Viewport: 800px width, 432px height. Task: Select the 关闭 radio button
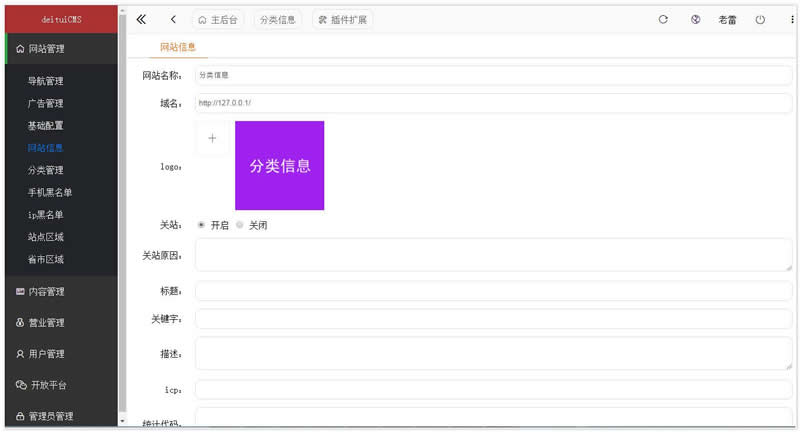click(x=240, y=225)
